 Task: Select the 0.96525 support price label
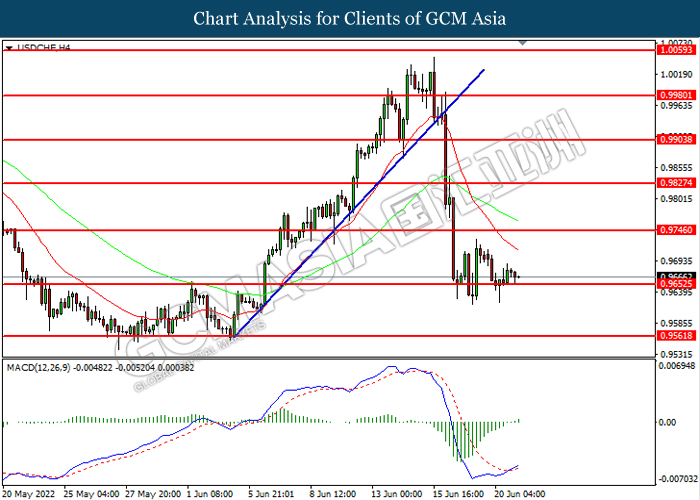pos(677,284)
